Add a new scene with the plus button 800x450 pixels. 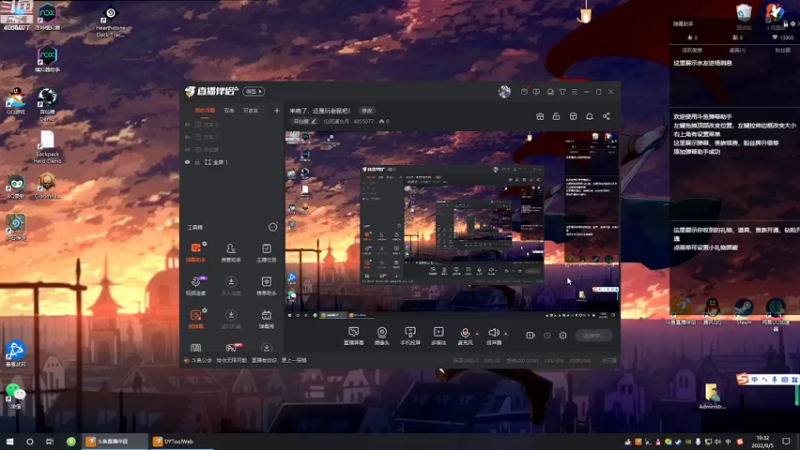(277, 110)
